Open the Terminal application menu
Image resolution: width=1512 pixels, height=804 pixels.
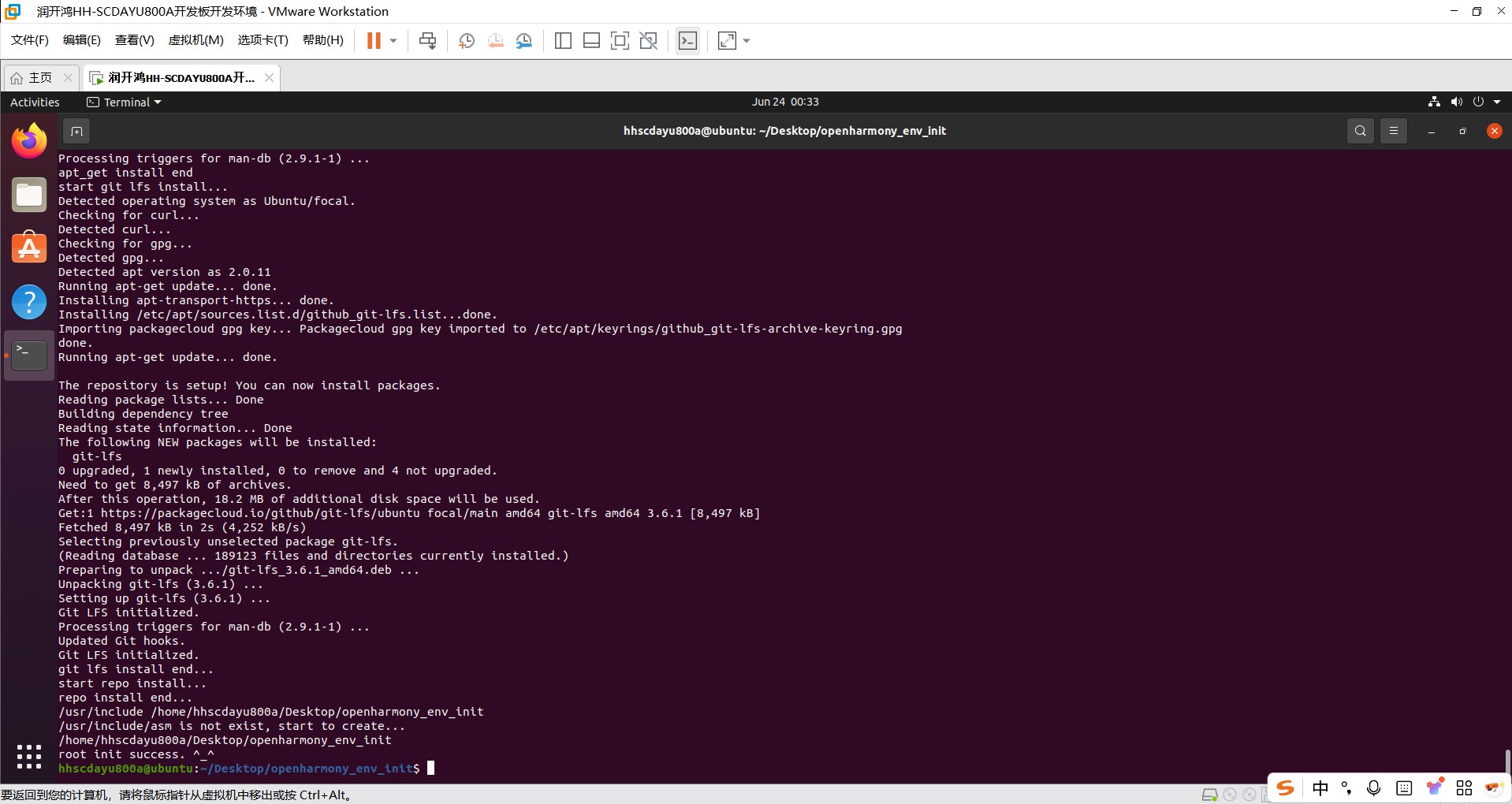[x=125, y=102]
